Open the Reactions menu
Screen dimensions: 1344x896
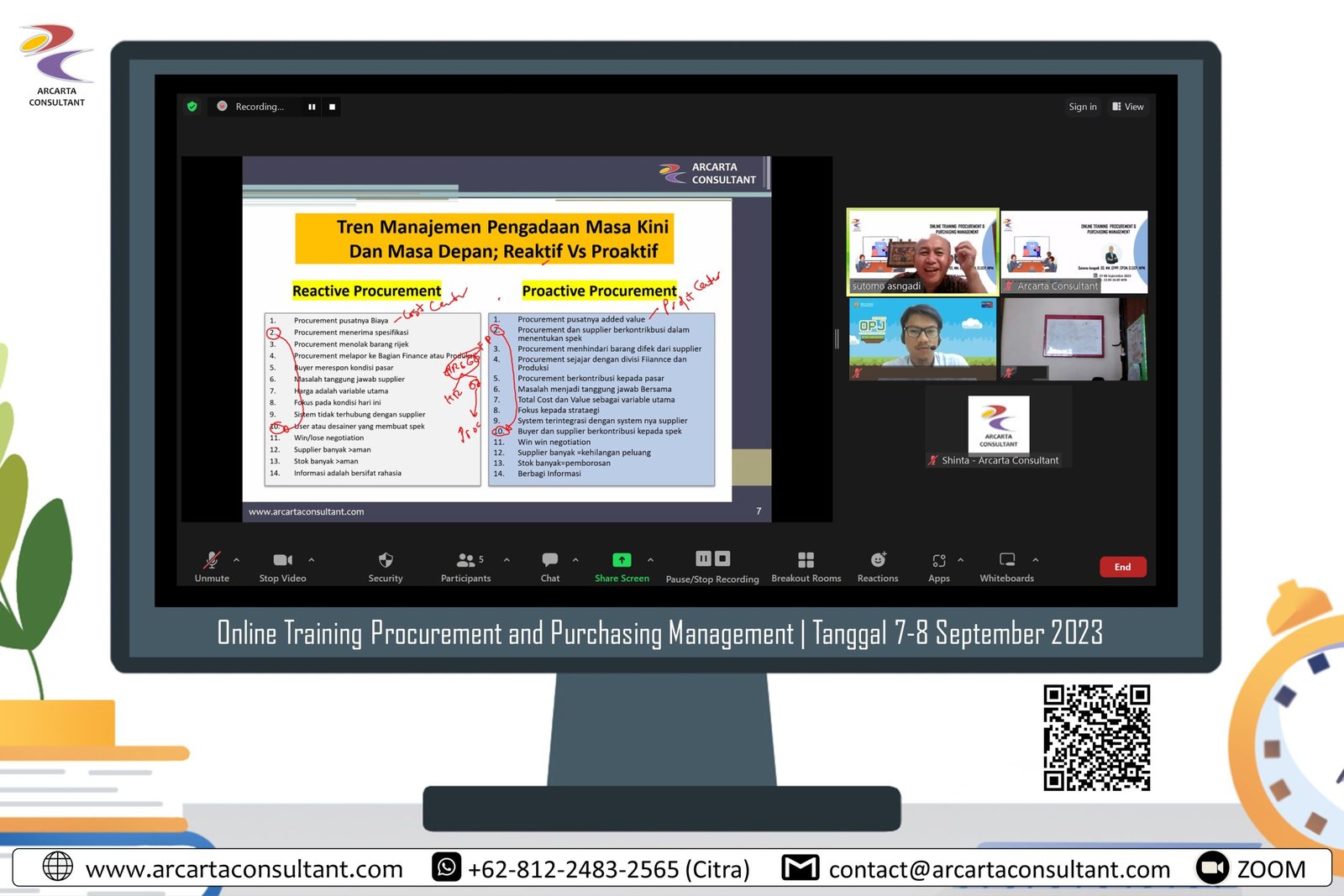pyautogui.click(x=878, y=560)
